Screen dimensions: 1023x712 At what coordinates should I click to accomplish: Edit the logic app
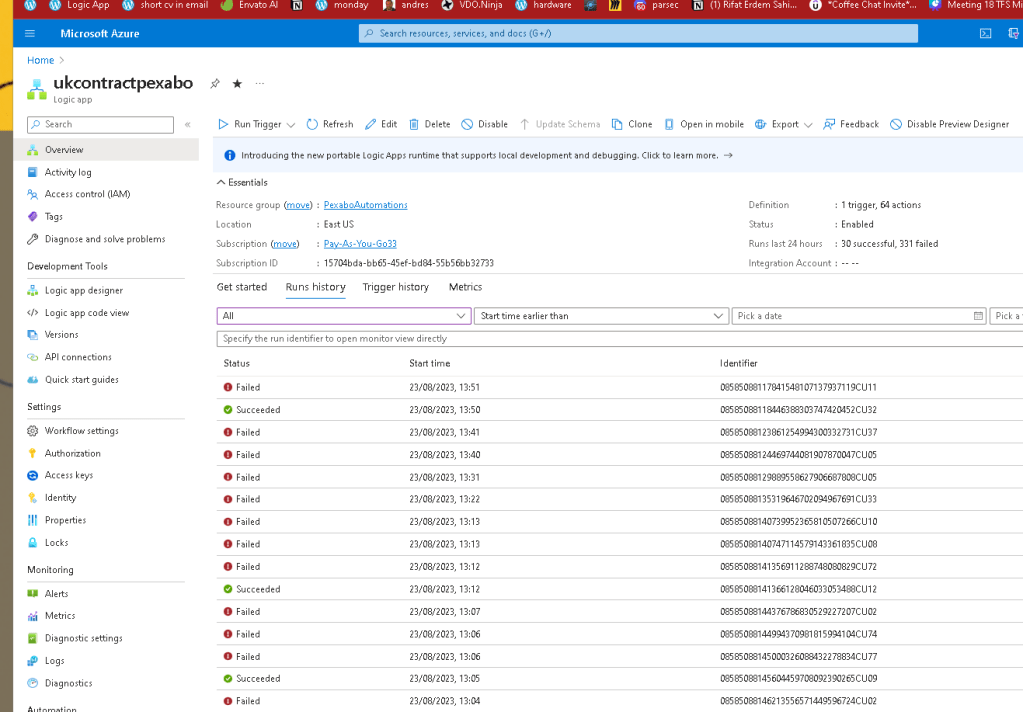point(381,124)
